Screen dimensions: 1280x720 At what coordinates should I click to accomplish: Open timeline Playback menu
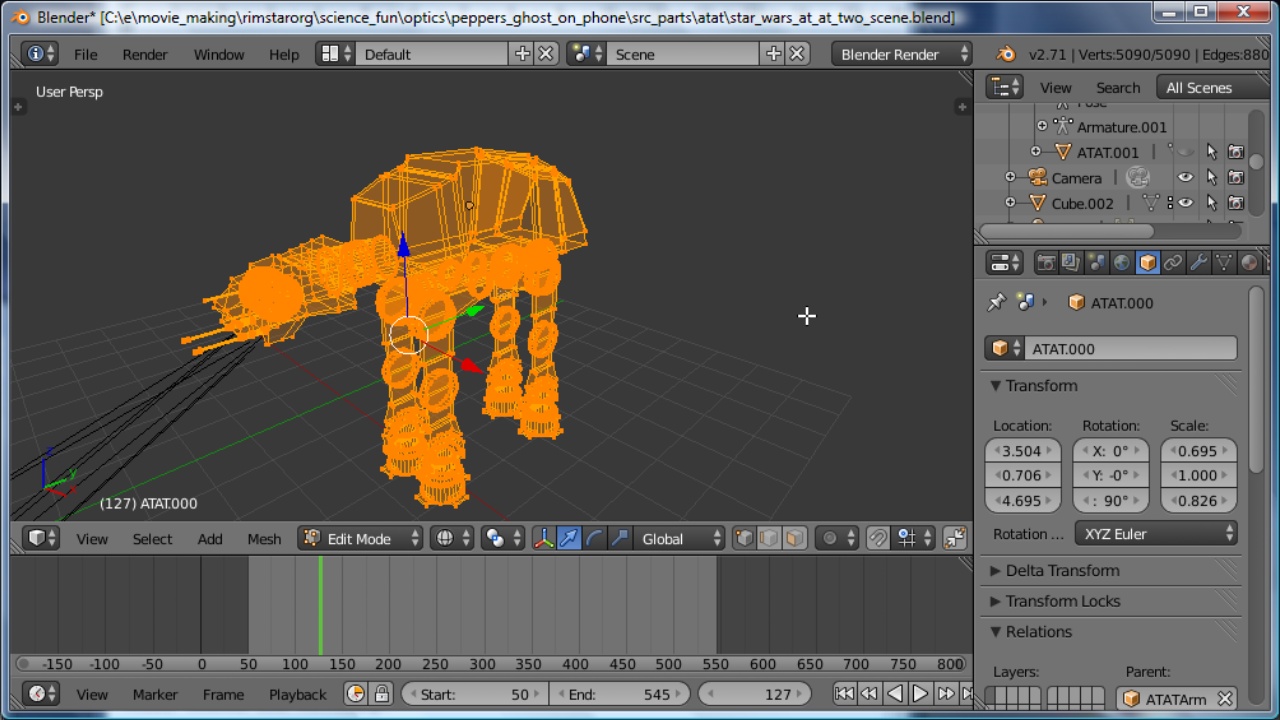point(297,694)
